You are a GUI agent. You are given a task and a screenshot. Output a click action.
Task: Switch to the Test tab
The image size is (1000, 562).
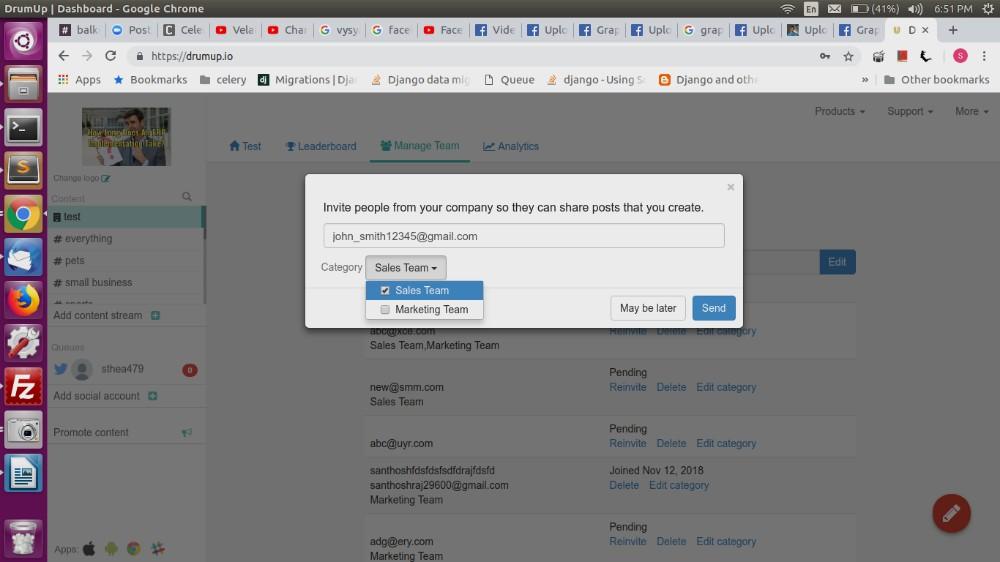[245, 146]
